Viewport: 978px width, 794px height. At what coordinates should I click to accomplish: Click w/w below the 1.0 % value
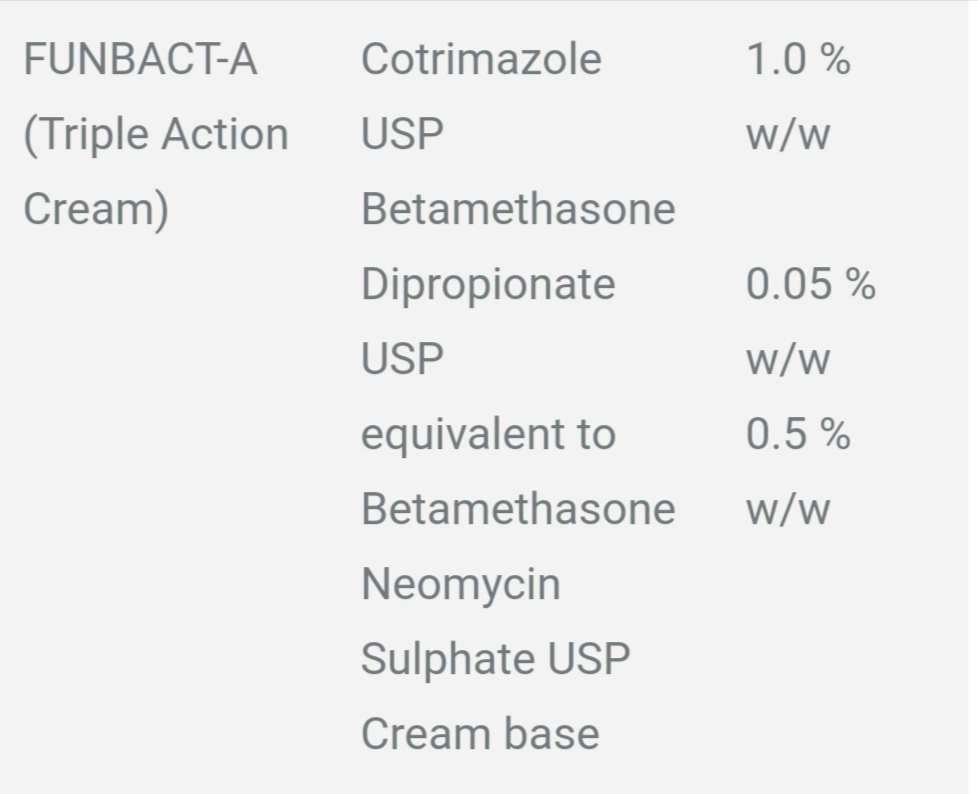pyautogui.click(x=788, y=135)
